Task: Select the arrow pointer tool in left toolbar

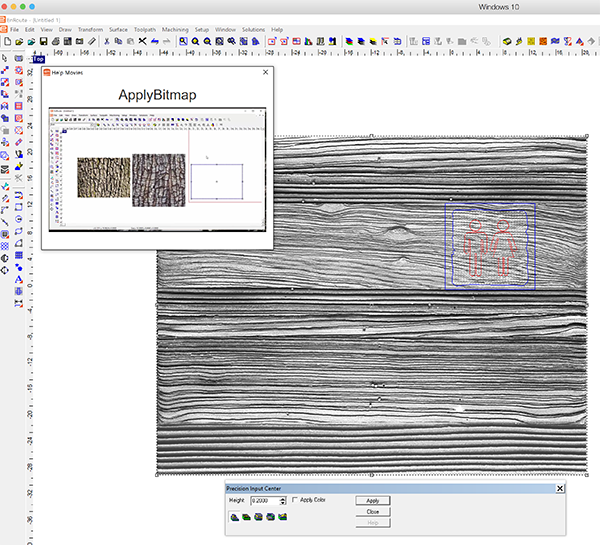Action: tap(6, 59)
